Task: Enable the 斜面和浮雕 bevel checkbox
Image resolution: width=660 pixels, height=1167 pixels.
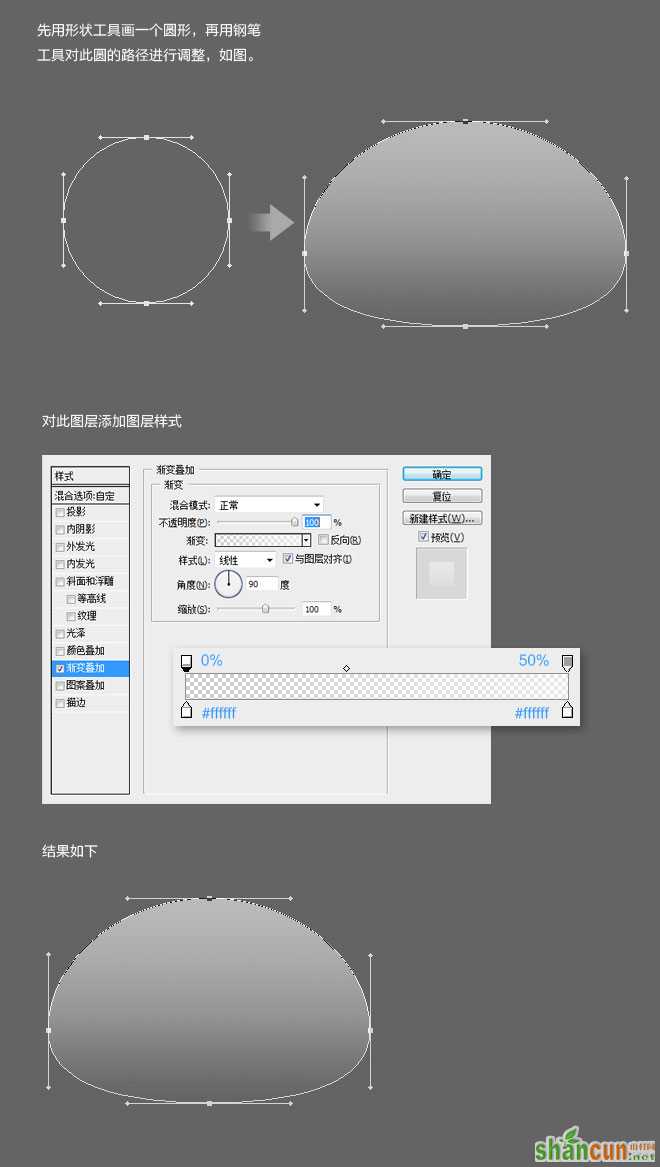Action: (x=60, y=581)
